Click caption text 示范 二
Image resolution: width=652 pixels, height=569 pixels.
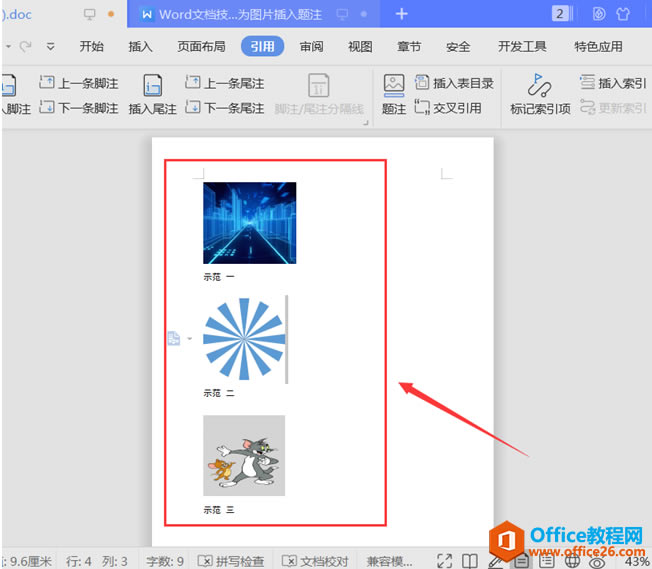coord(219,393)
